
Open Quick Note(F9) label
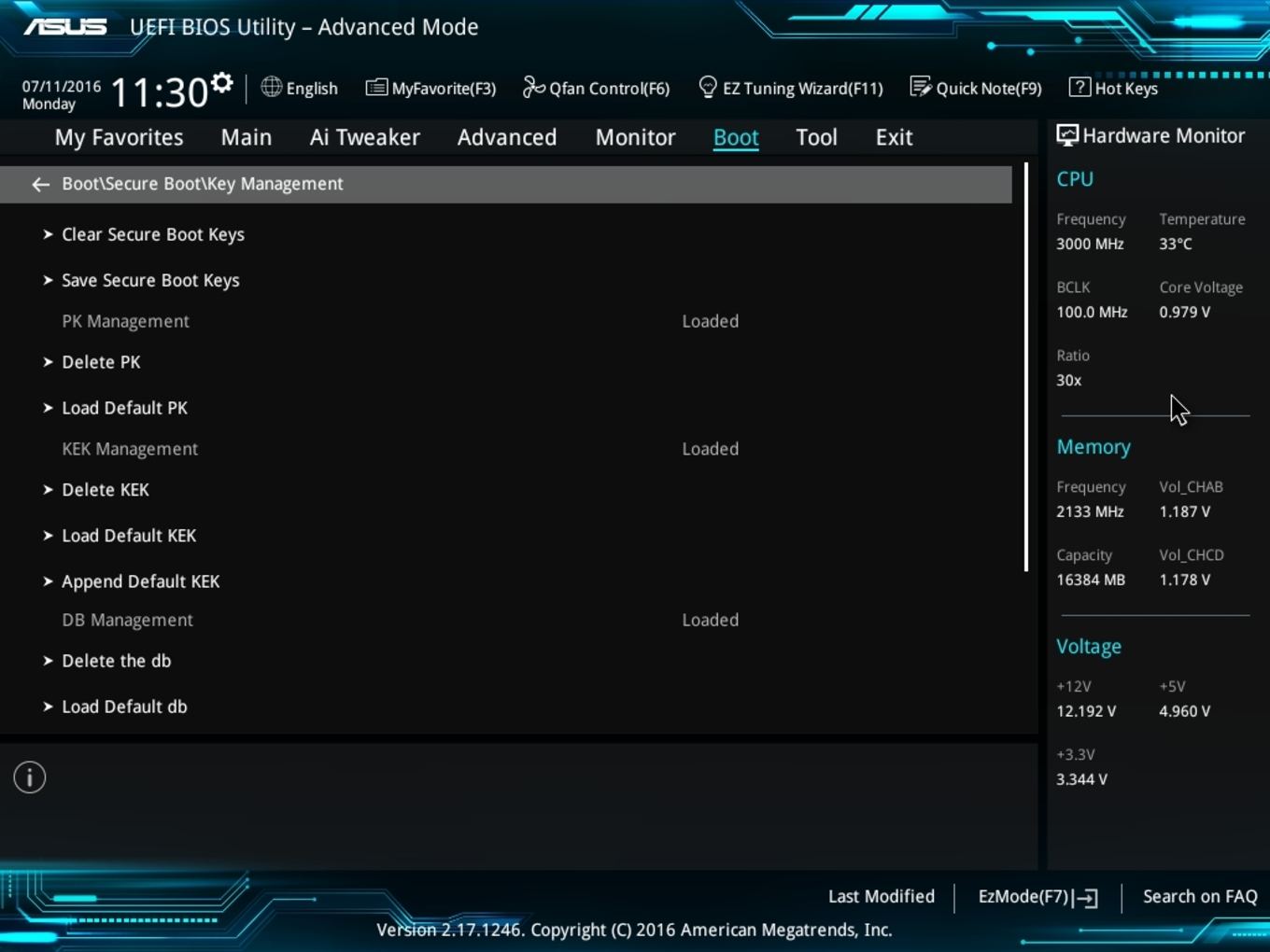coord(989,89)
